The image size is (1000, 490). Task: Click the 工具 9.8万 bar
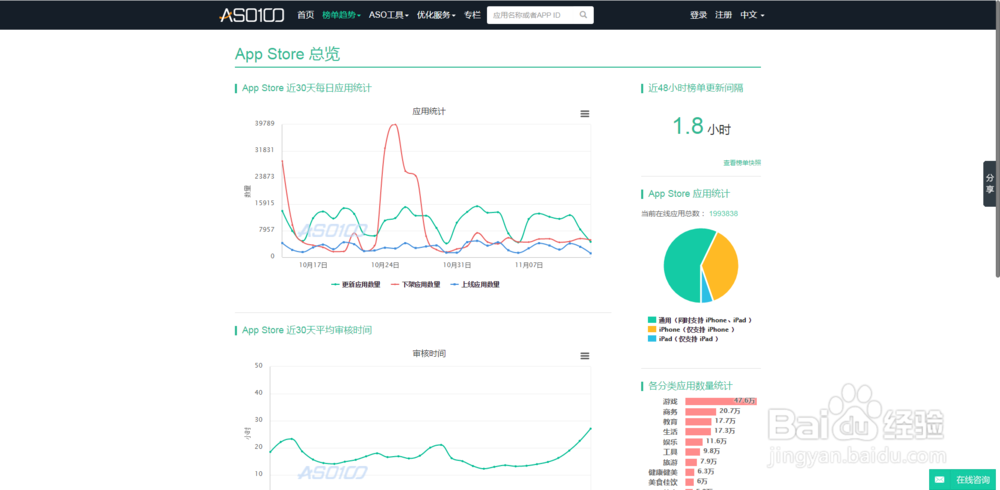pyautogui.click(x=693, y=452)
